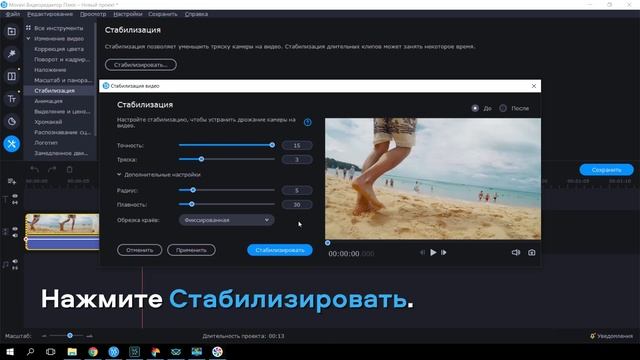Click the zoom in plus on scale
The width and height of the screenshot is (640, 360).
pyautogui.click(x=89, y=336)
